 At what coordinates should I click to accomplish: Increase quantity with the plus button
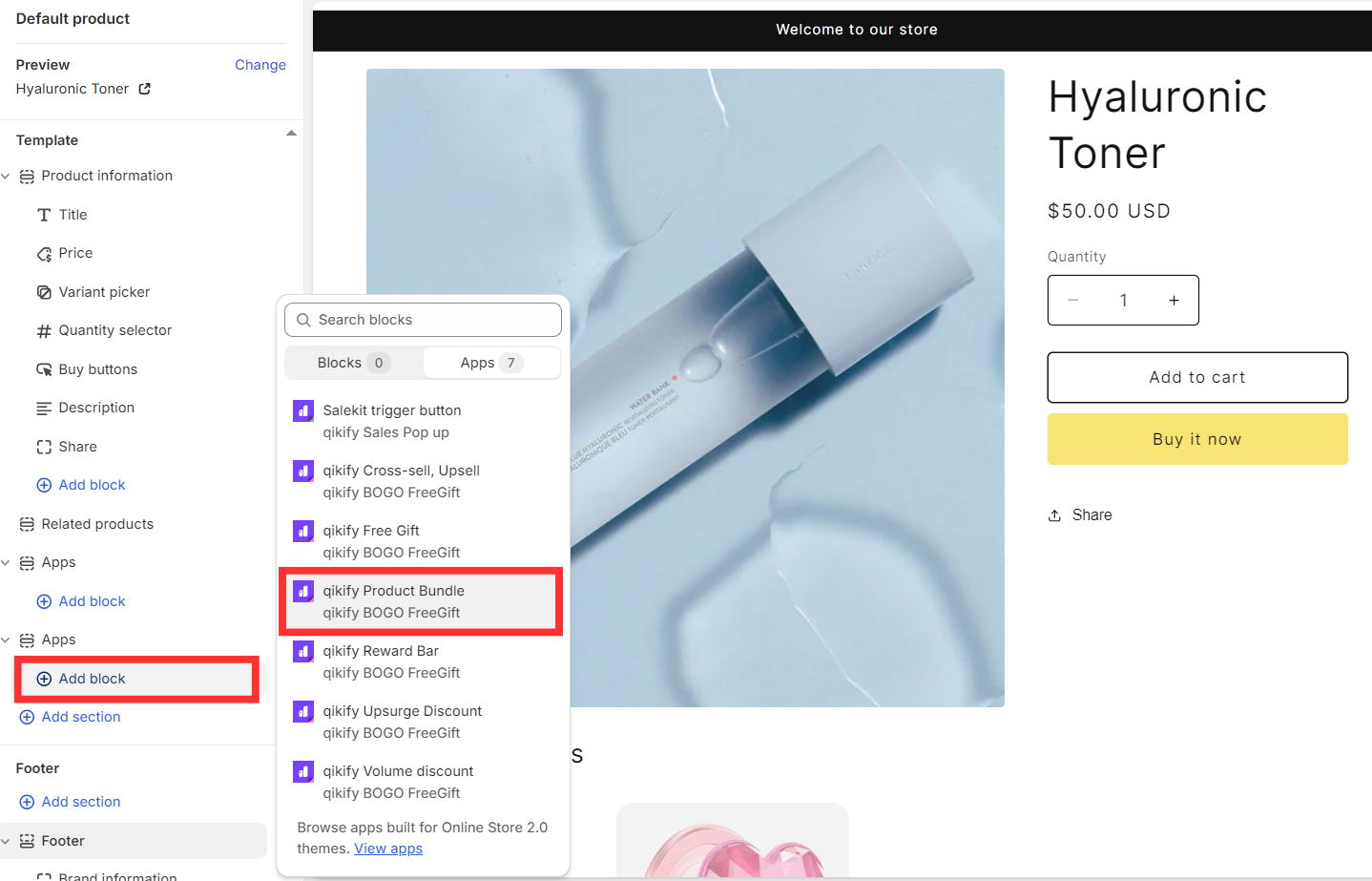tap(1175, 300)
